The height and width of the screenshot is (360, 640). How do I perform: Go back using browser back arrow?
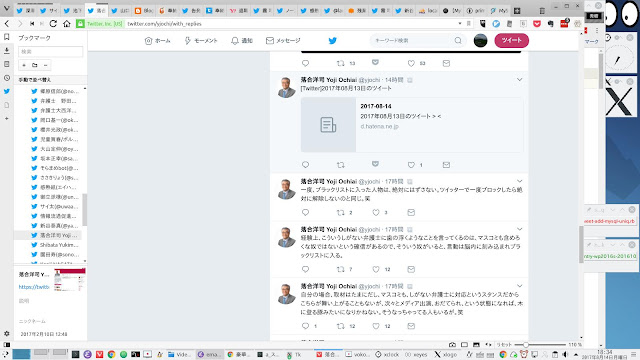[x=7, y=24]
